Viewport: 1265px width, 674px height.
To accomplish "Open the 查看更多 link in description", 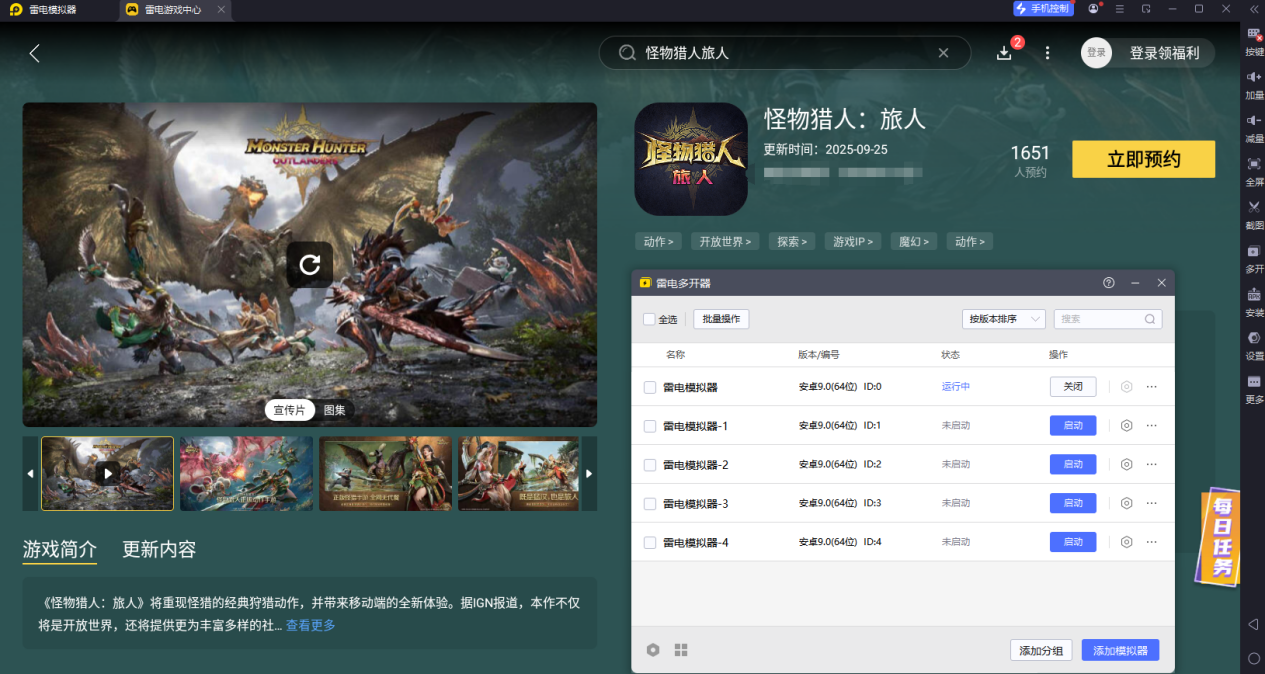I will [x=311, y=625].
